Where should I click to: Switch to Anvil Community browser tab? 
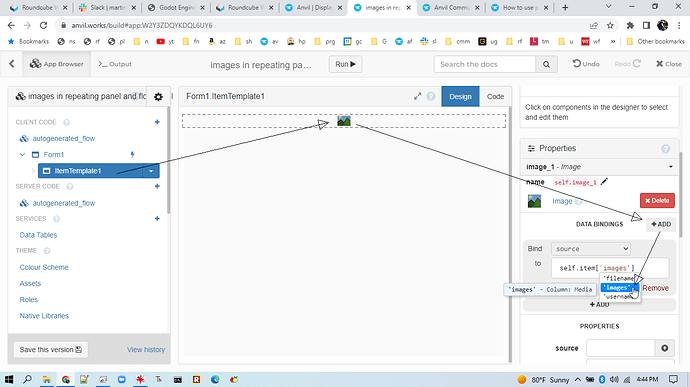[451, 7]
